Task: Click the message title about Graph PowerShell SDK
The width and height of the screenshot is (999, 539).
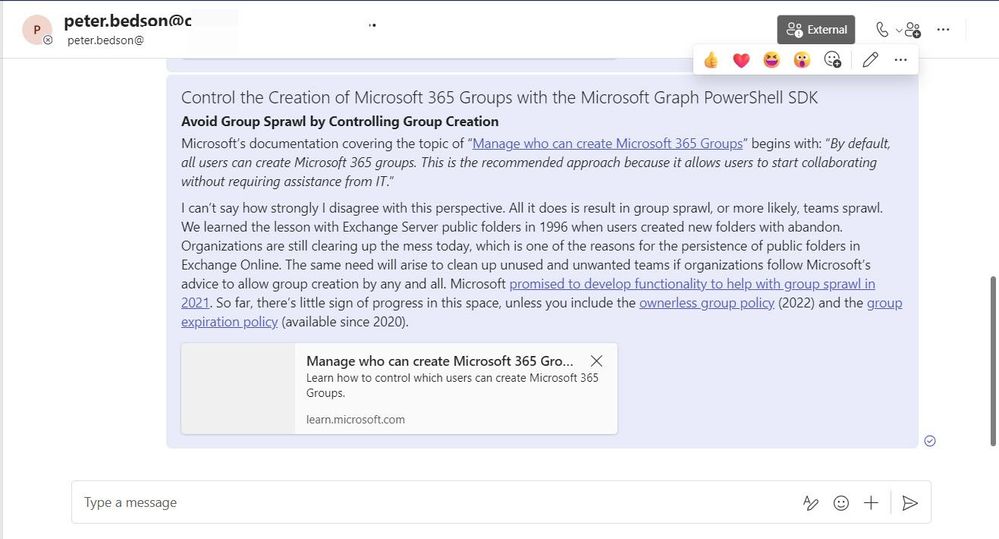Action: [x=499, y=97]
